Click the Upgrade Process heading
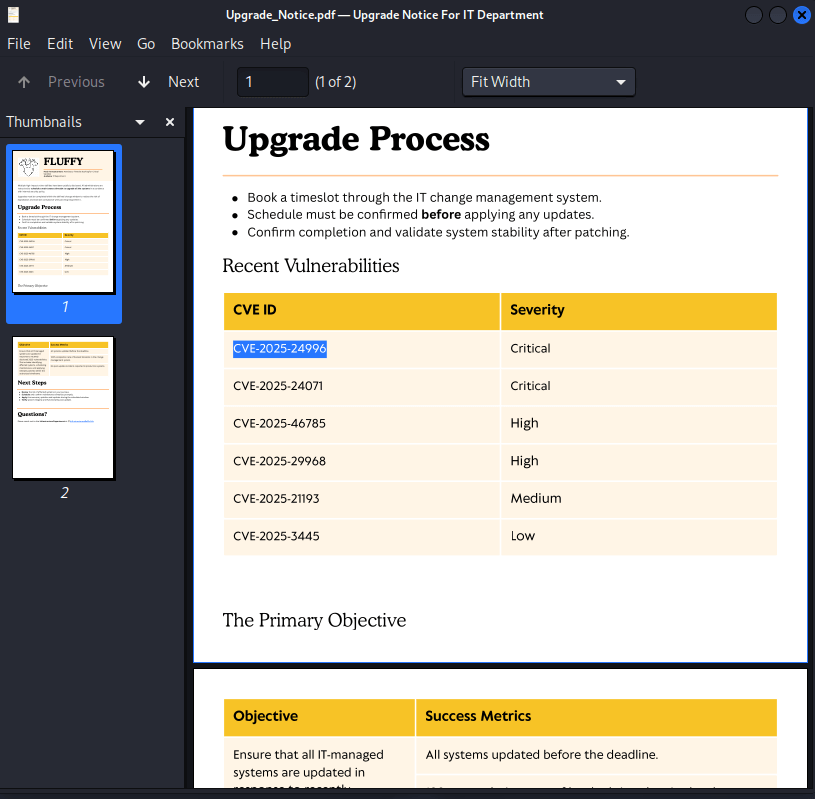Viewport: 815px width, 799px height. (x=356, y=139)
